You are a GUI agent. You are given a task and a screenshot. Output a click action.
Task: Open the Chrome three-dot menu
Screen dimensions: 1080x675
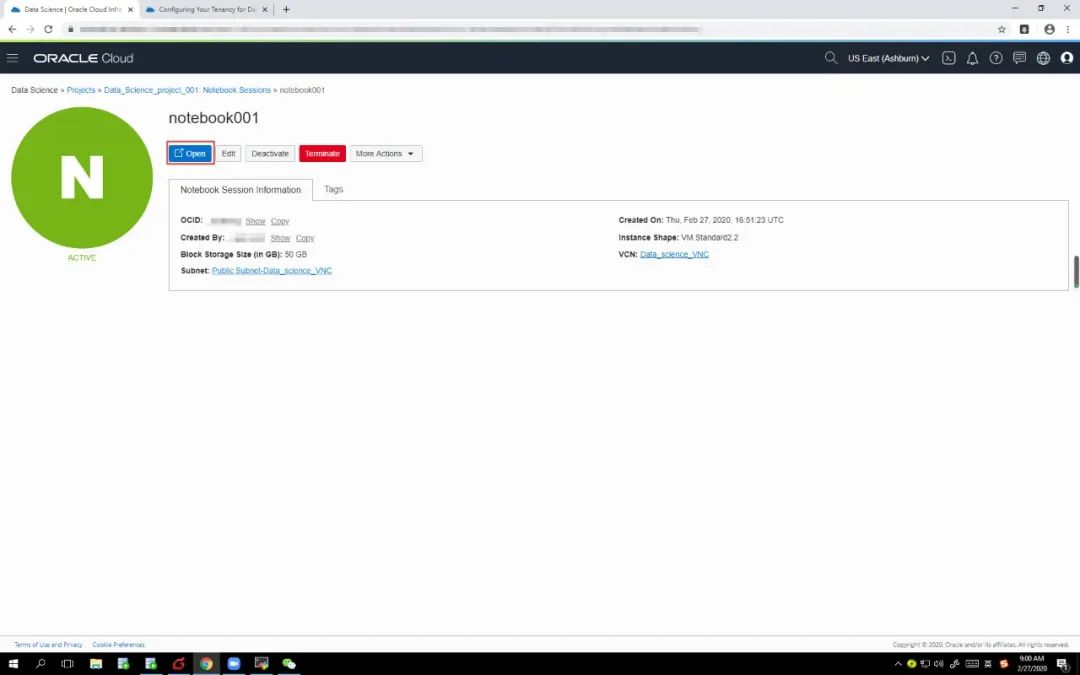coord(1068,30)
